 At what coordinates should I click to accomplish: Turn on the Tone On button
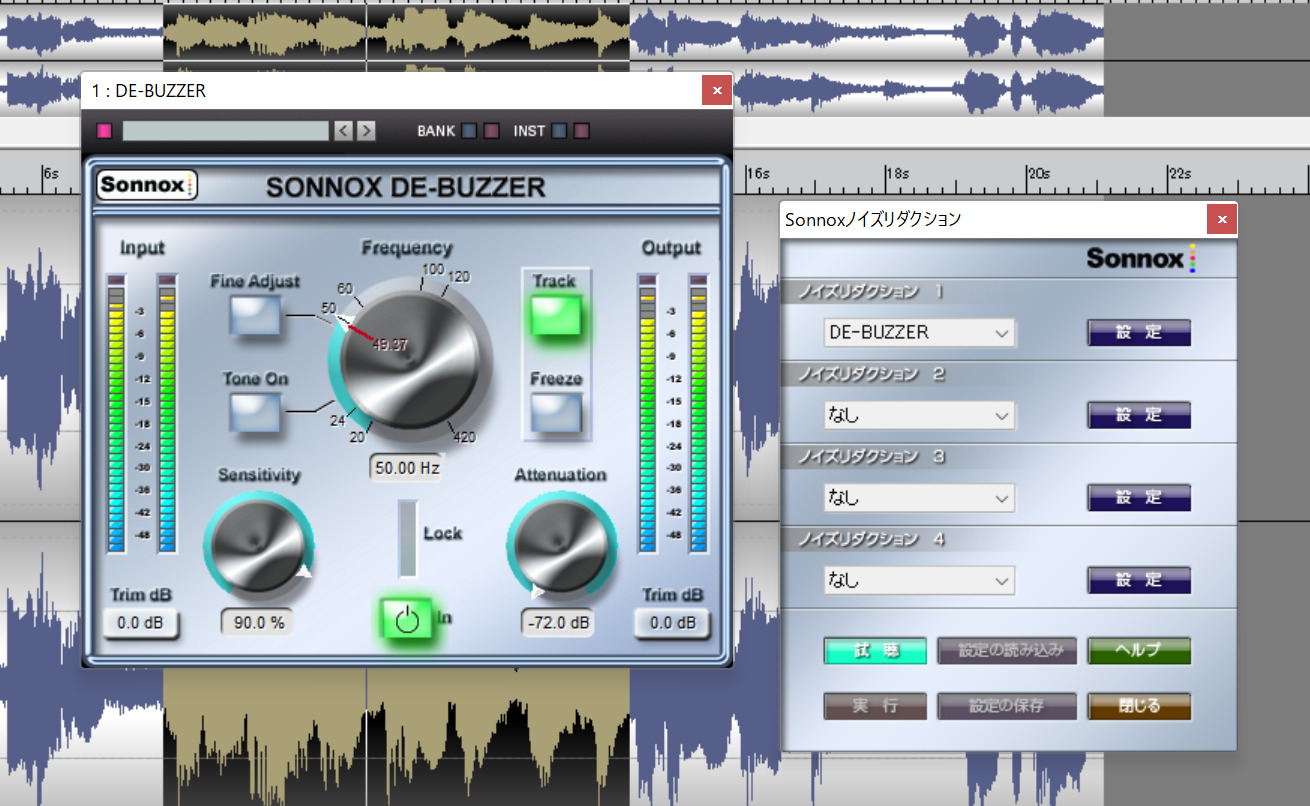click(x=255, y=412)
